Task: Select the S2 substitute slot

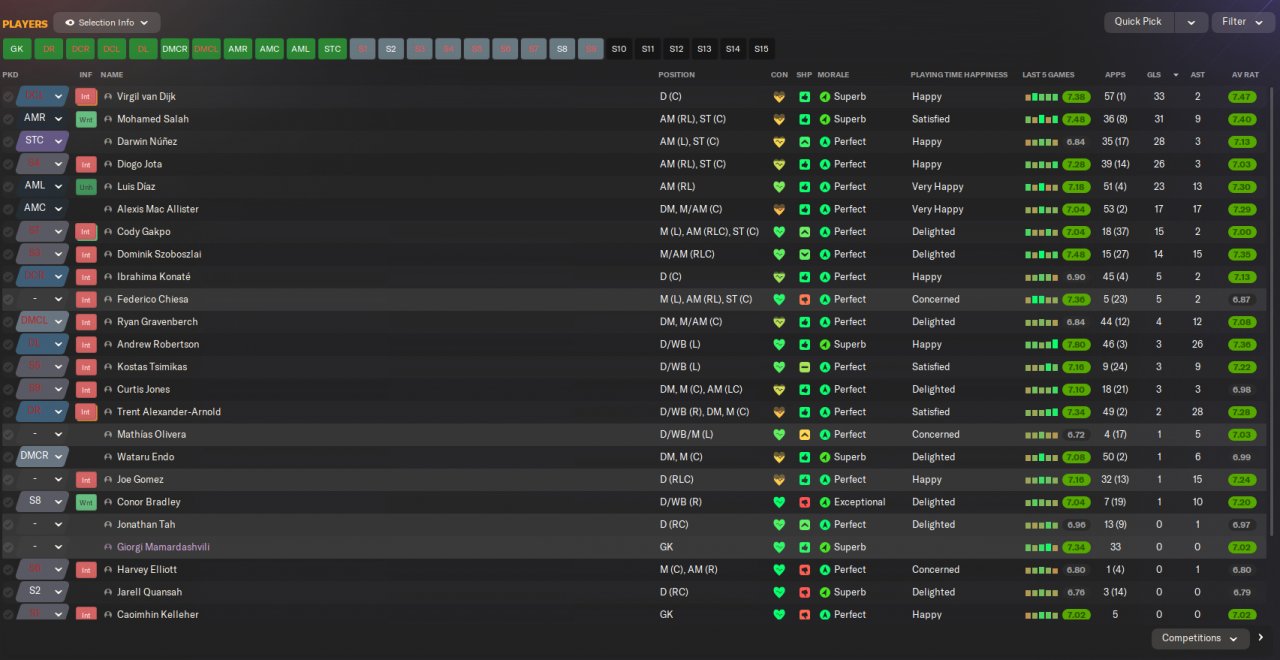Action: click(x=391, y=49)
